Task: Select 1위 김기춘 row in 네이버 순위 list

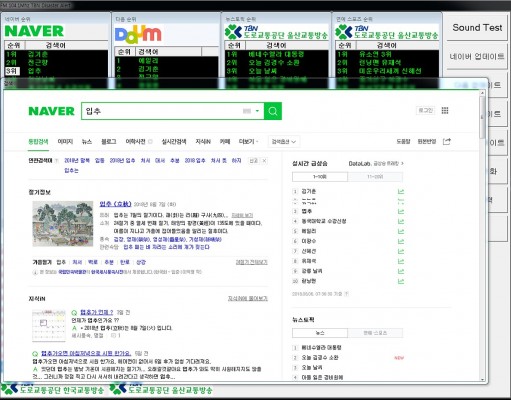Action: 56,54
